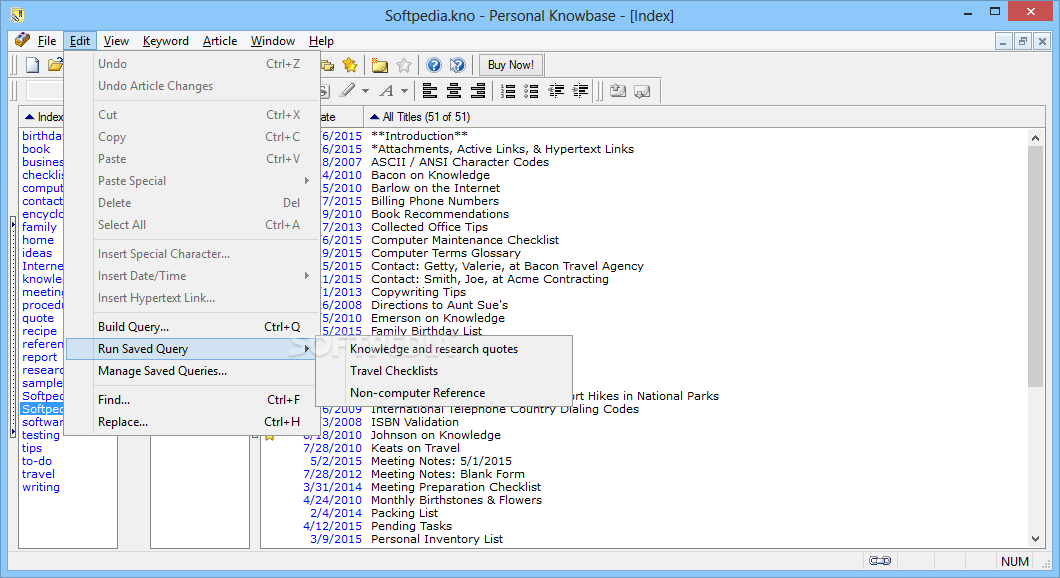Increase paragraph indent

pos(580,91)
